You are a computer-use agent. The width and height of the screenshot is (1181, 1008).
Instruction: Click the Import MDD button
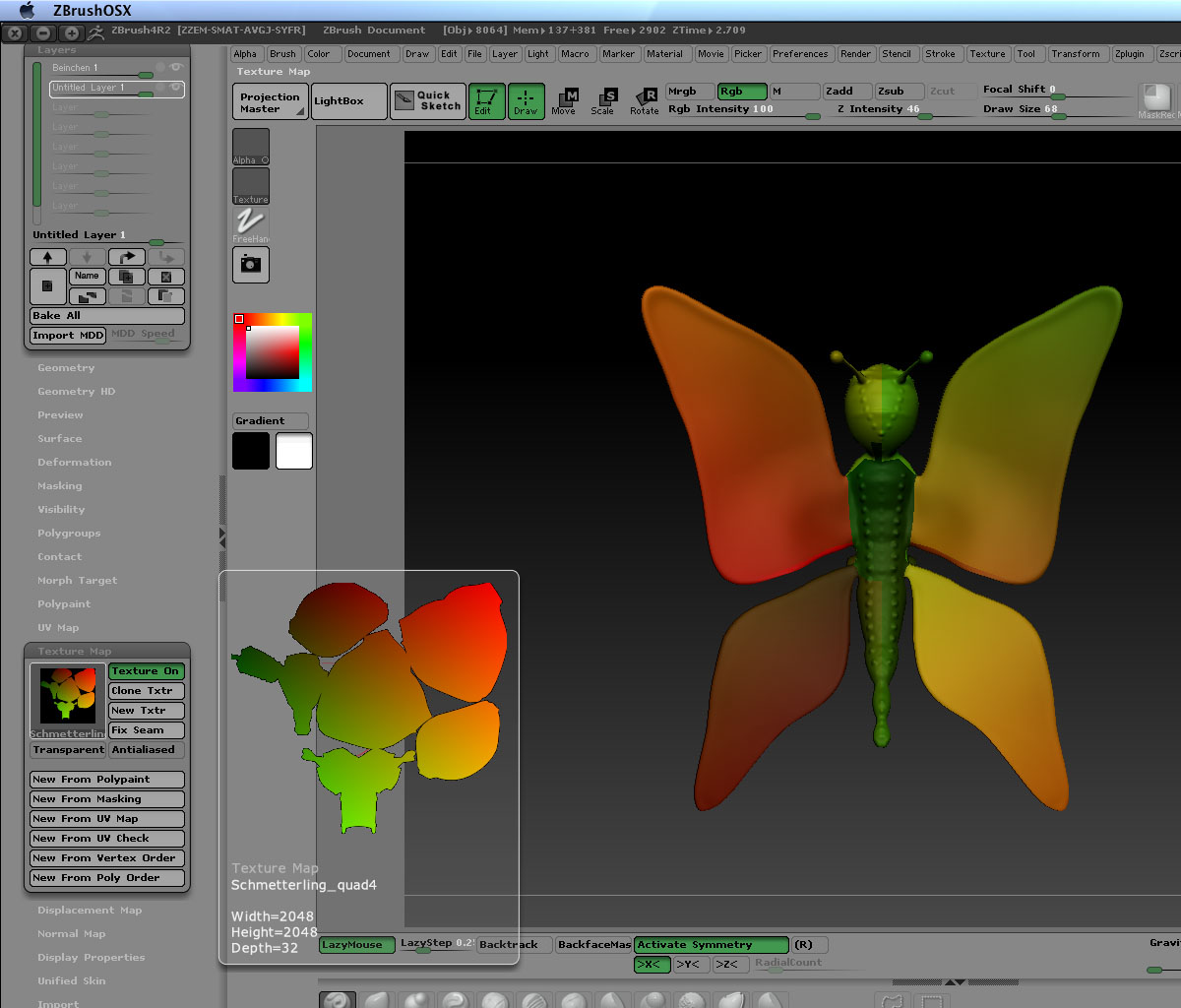click(68, 336)
